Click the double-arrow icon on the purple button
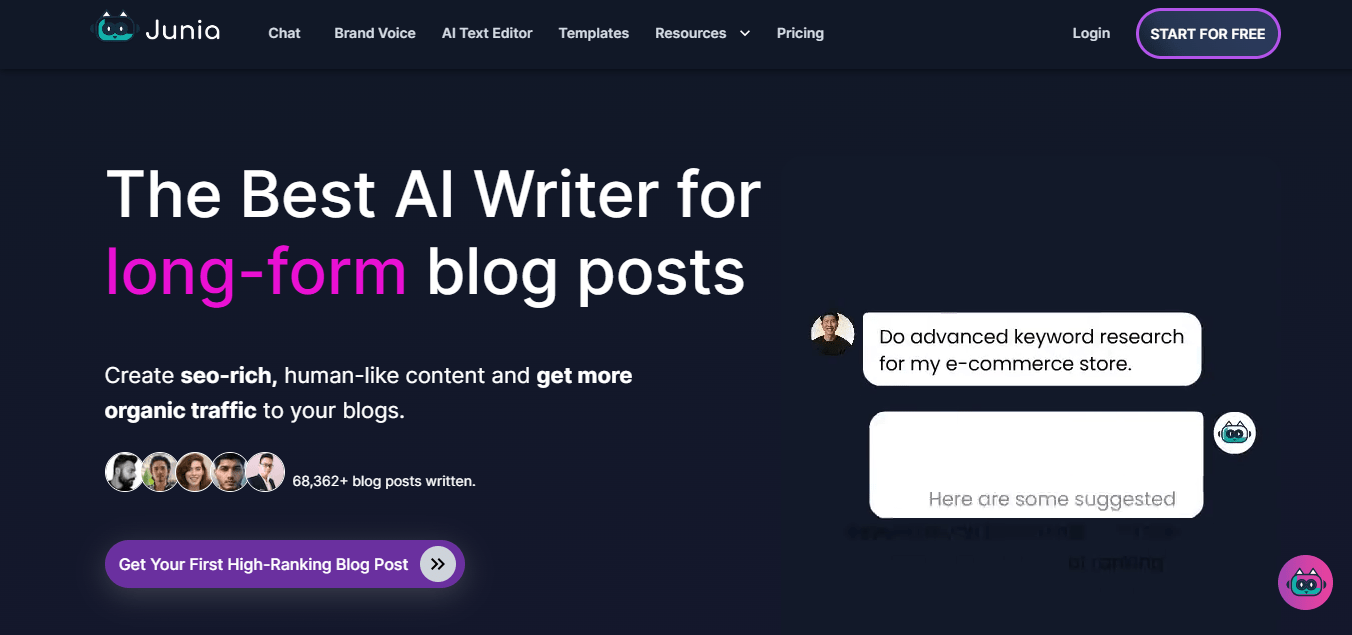The width and height of the screenshot is (1352, 635). point(437,564)
